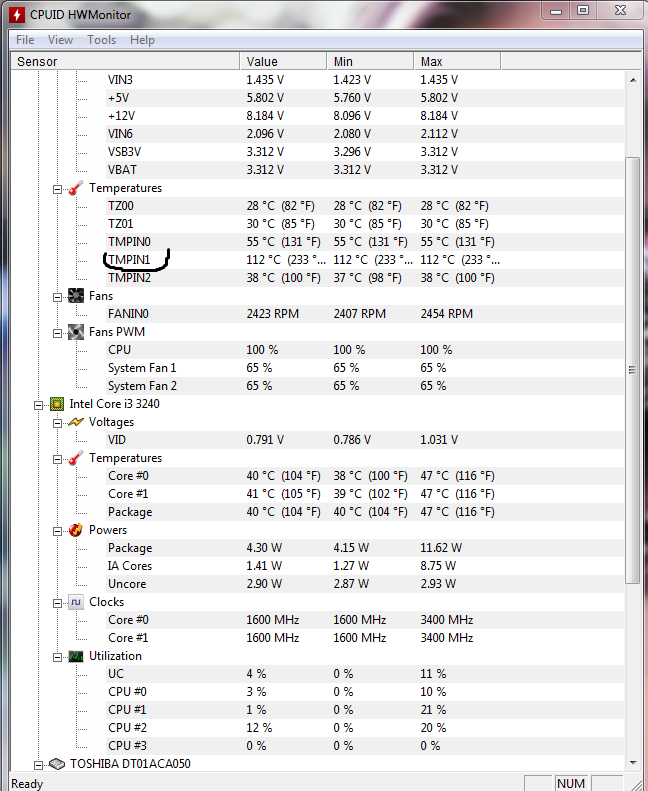Click the red thermometer icon next to motherboard Temperatures
648x791 pixels.
tap(76, 188)
